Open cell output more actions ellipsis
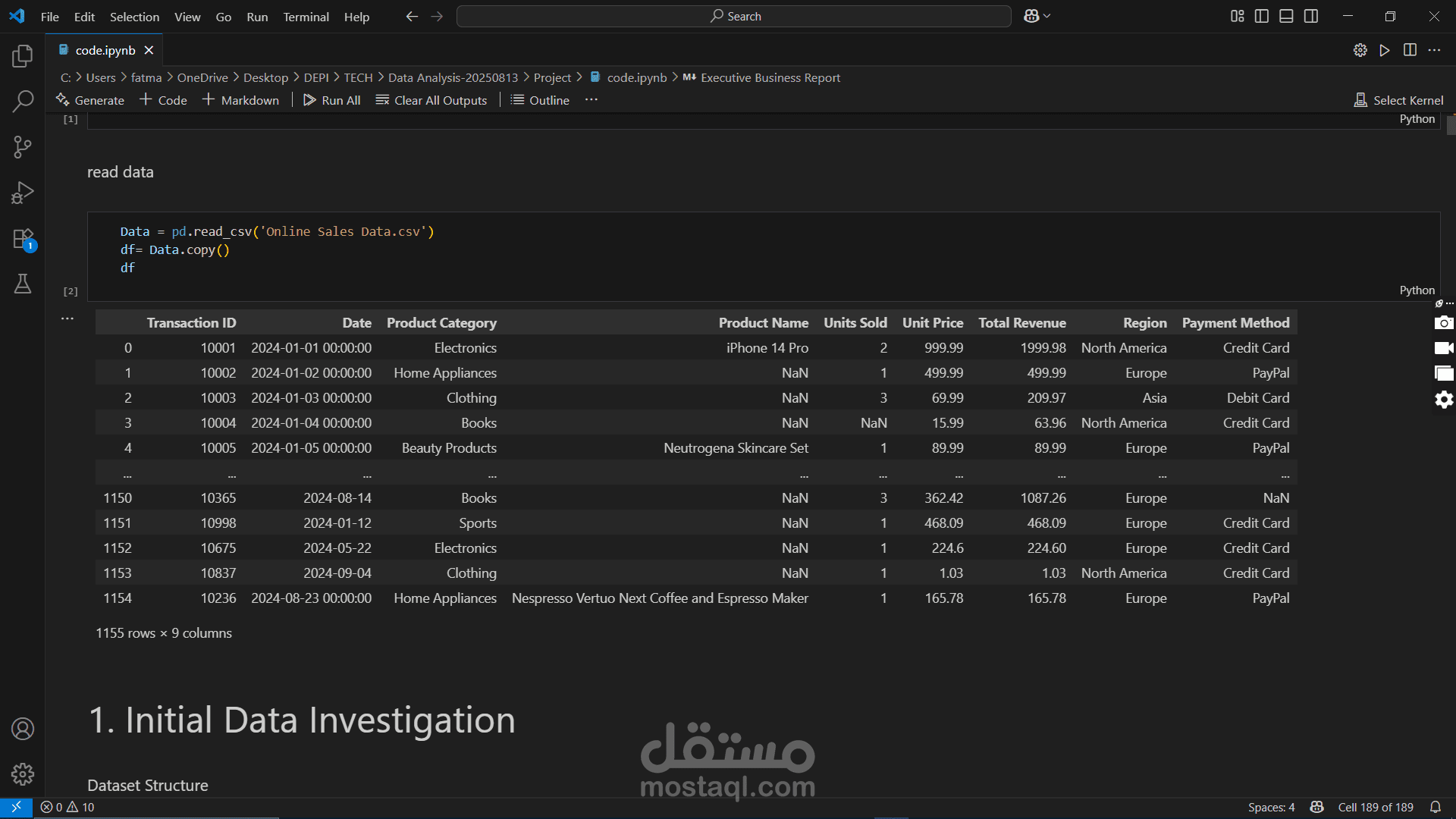 coord(67,318)
